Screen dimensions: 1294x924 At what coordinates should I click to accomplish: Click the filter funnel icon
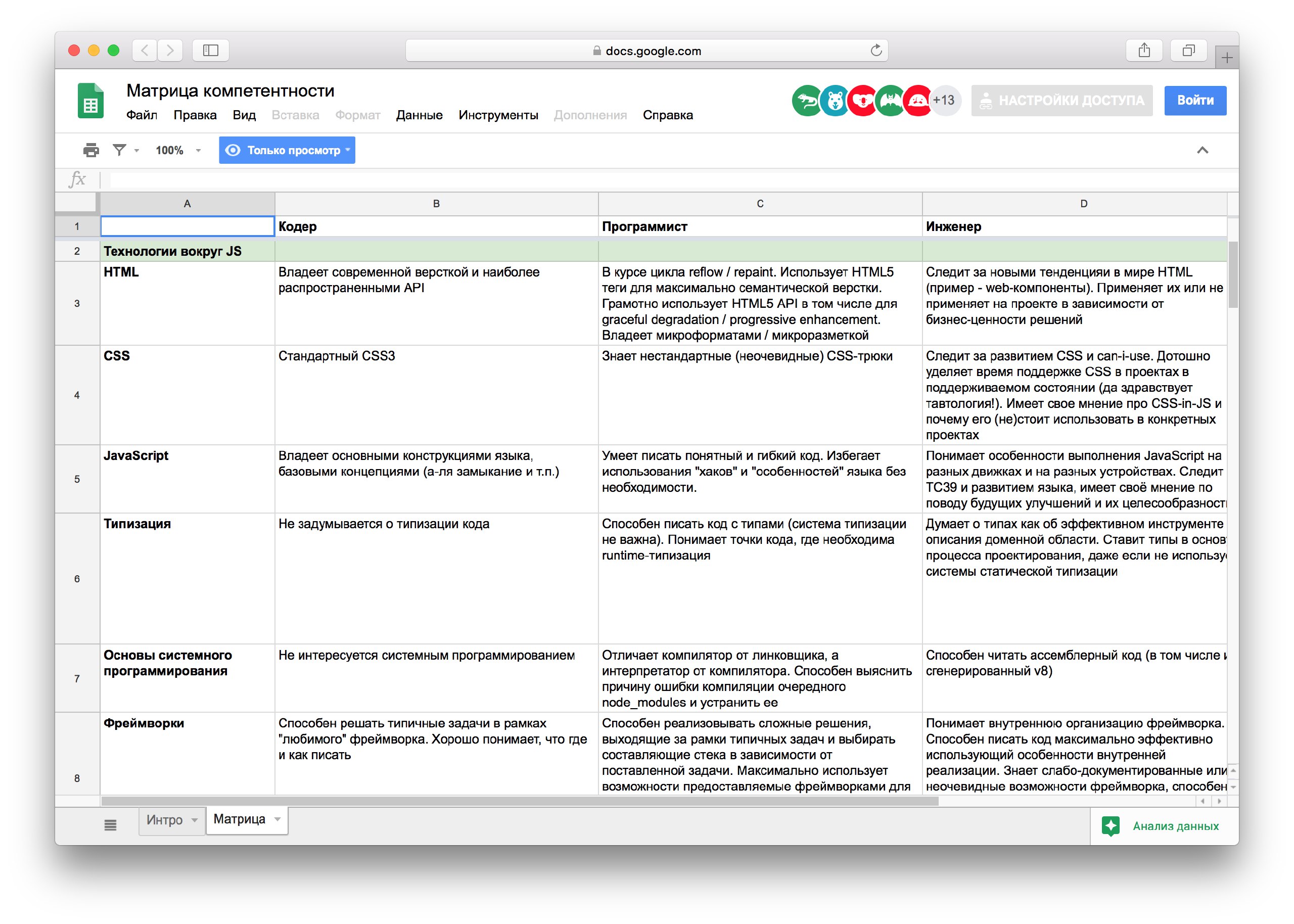click(119, 150)
